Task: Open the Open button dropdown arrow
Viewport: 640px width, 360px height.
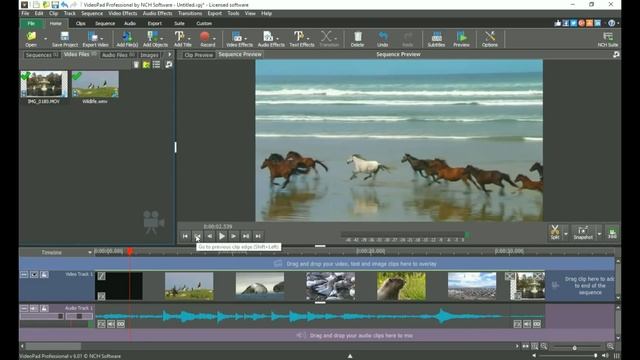Action: click(45, 39)
